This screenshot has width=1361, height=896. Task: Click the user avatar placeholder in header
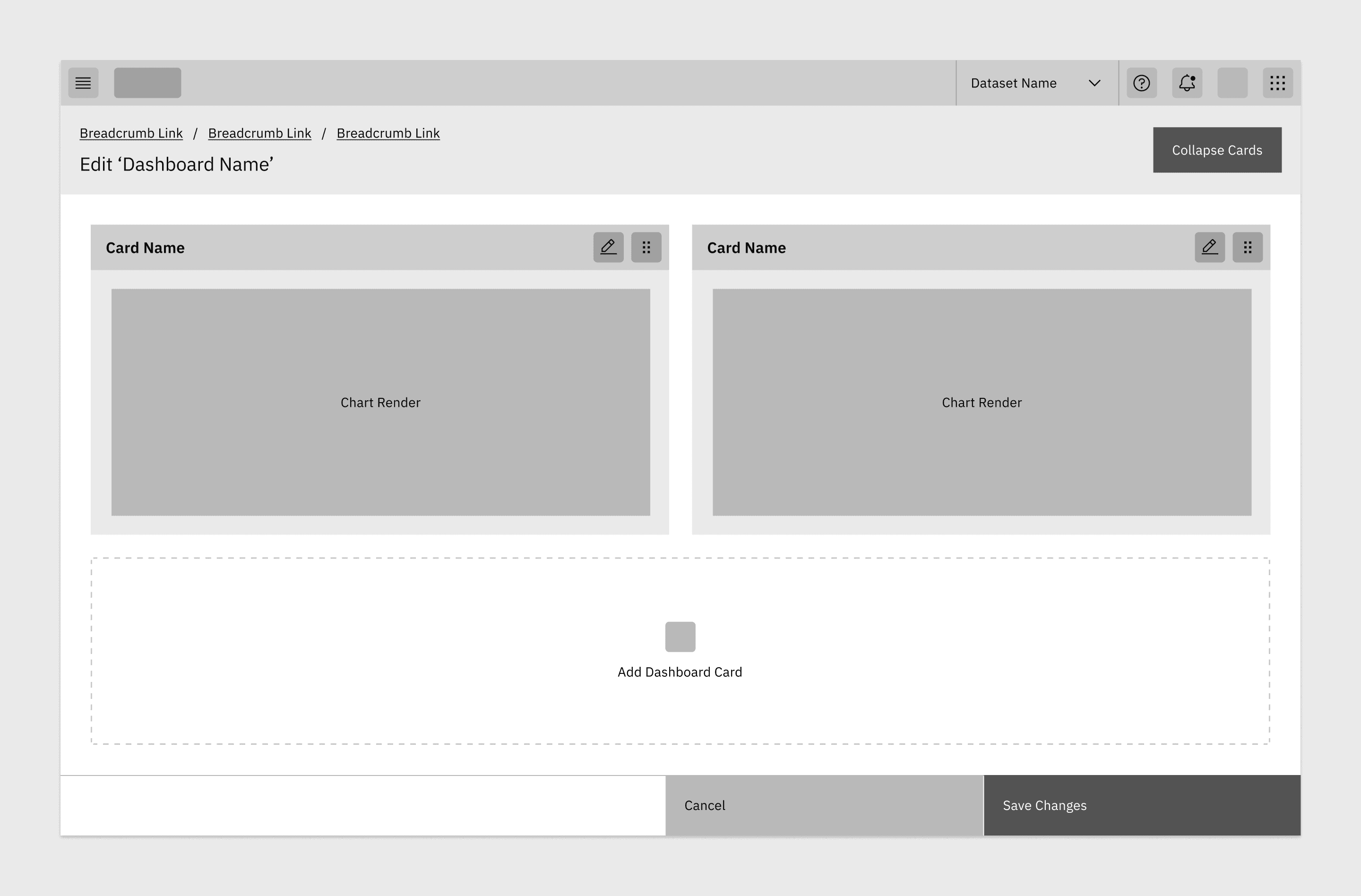[1232, 83]
